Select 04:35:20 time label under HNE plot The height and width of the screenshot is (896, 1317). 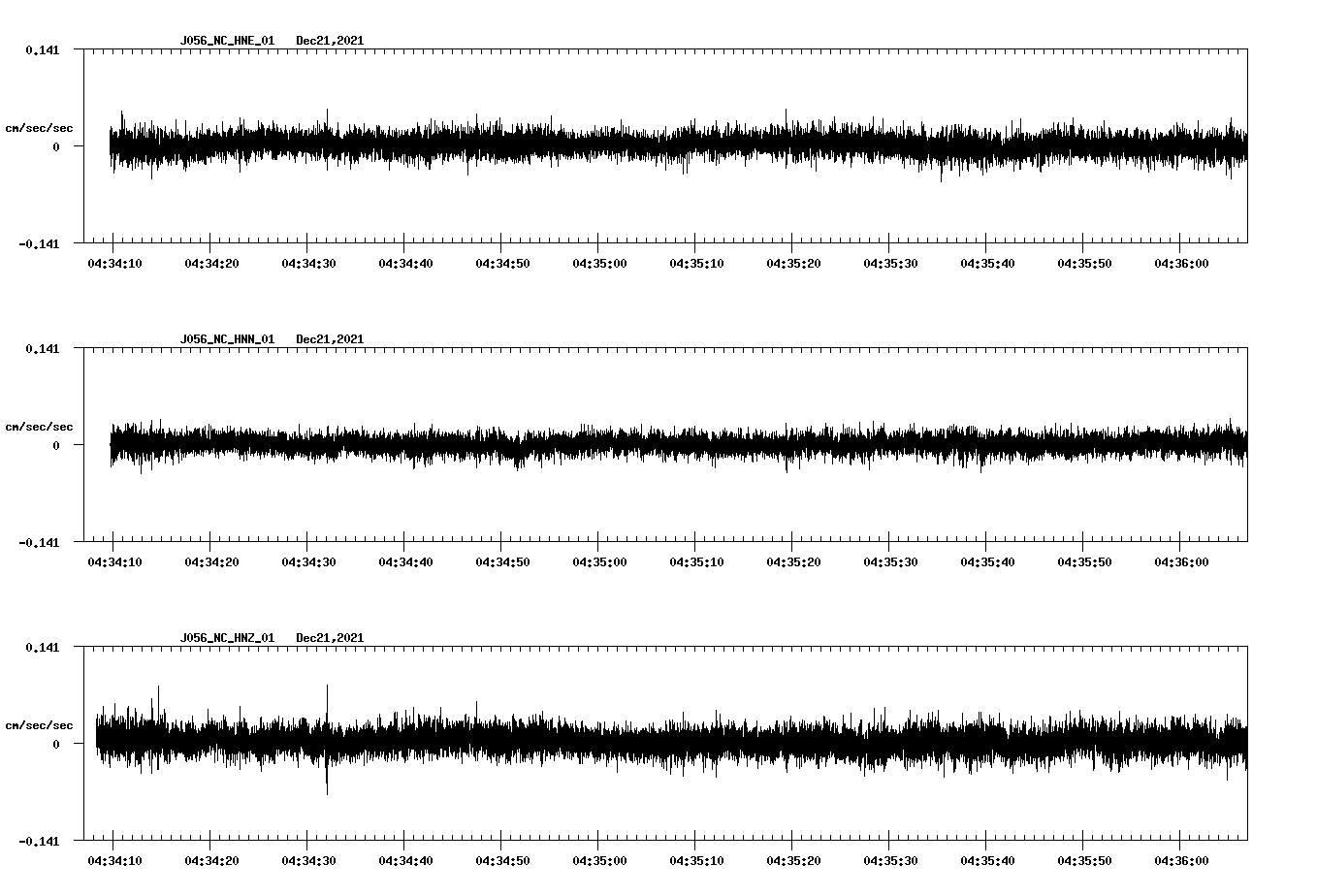(793, 264)
